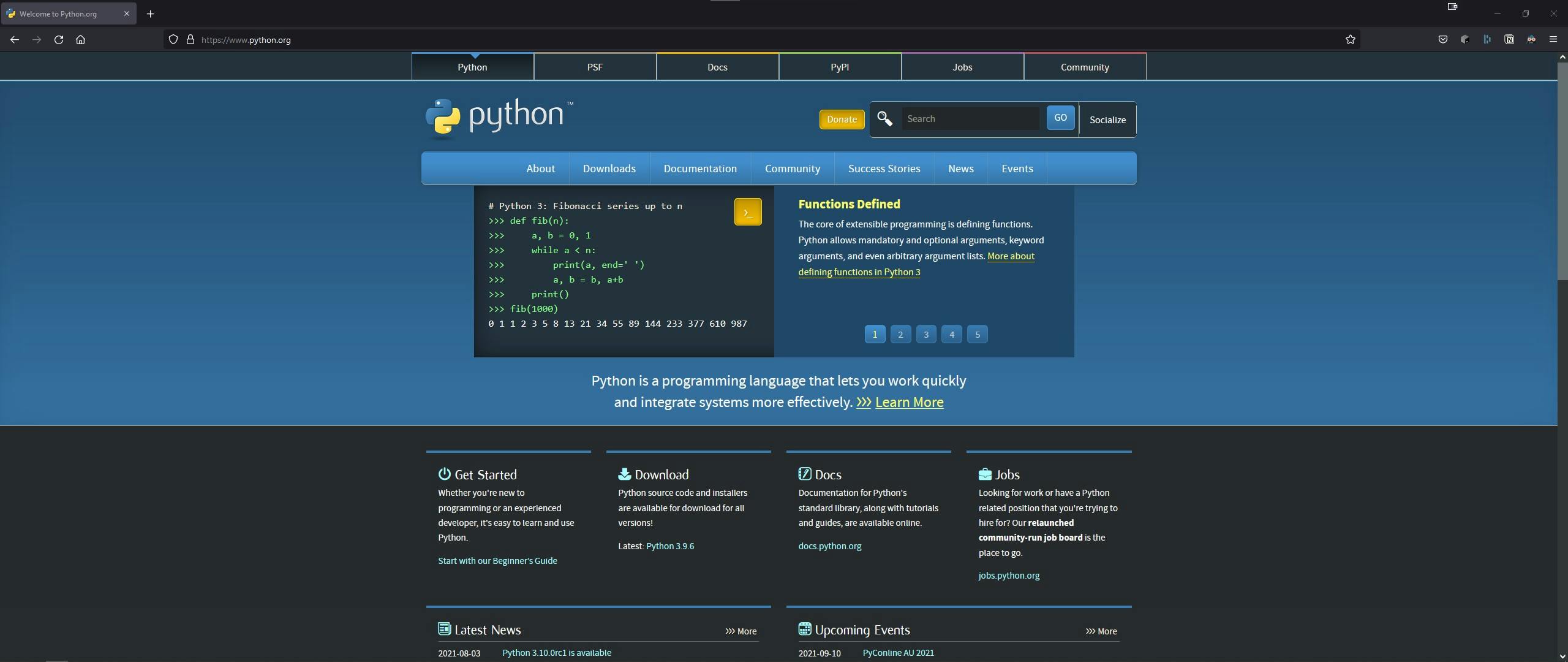Open a new browser tab
Screen dimensions: 1568x662
[150, 13]
